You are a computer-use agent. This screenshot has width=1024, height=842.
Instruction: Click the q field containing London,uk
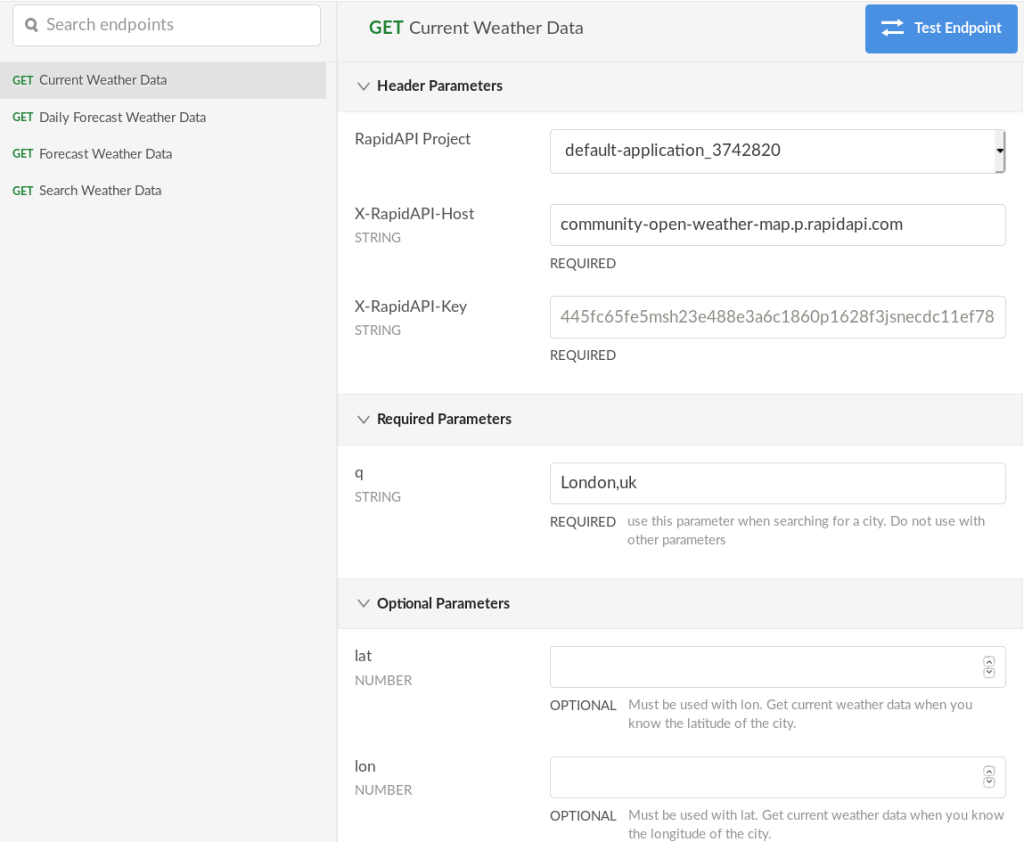pos(777,483)
